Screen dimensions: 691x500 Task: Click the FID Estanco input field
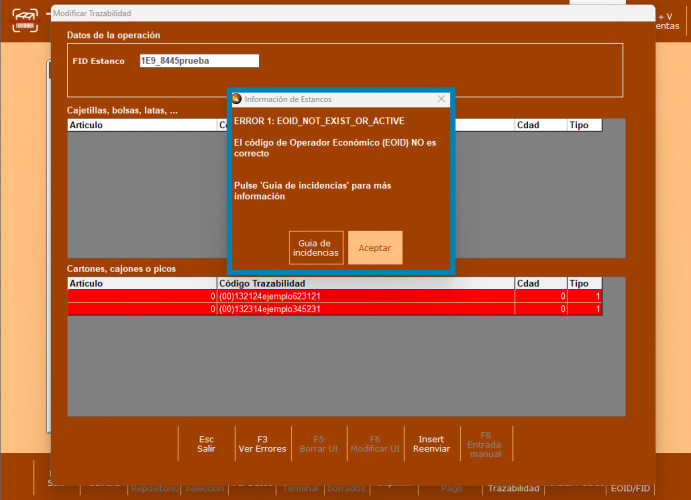tap(198, 61)
